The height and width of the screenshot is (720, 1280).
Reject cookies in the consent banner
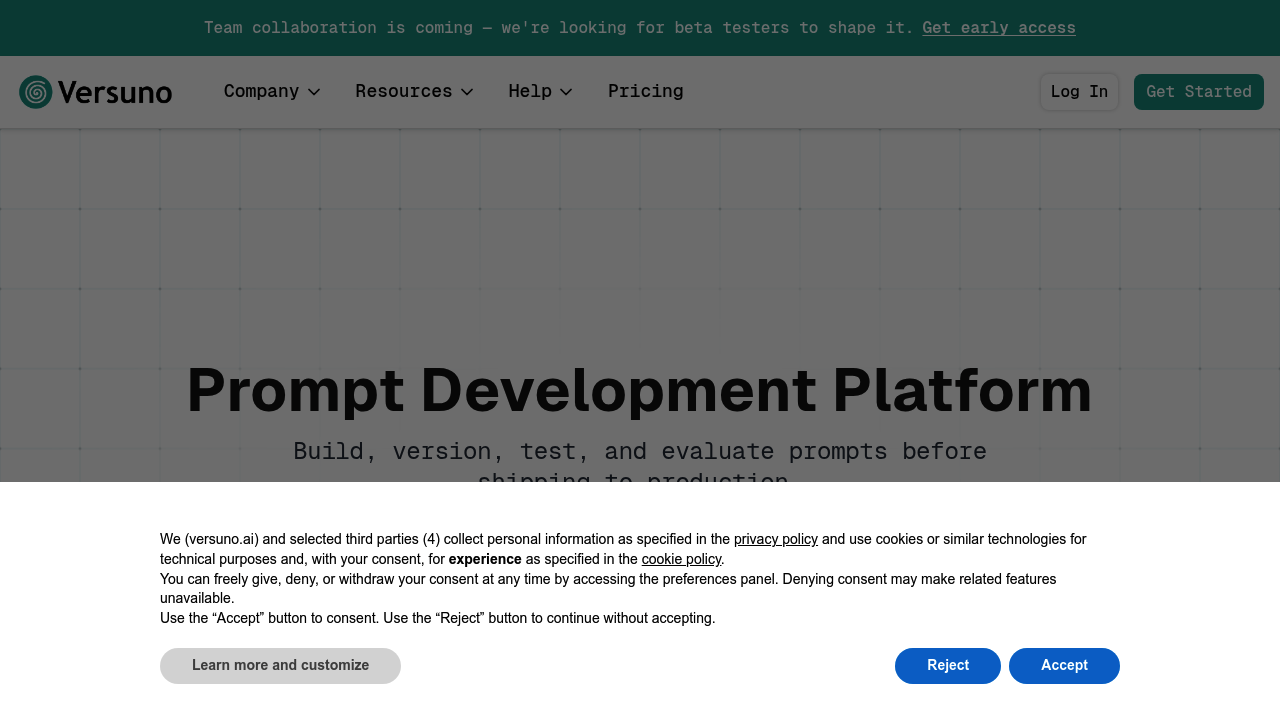(x=948, y=666)
